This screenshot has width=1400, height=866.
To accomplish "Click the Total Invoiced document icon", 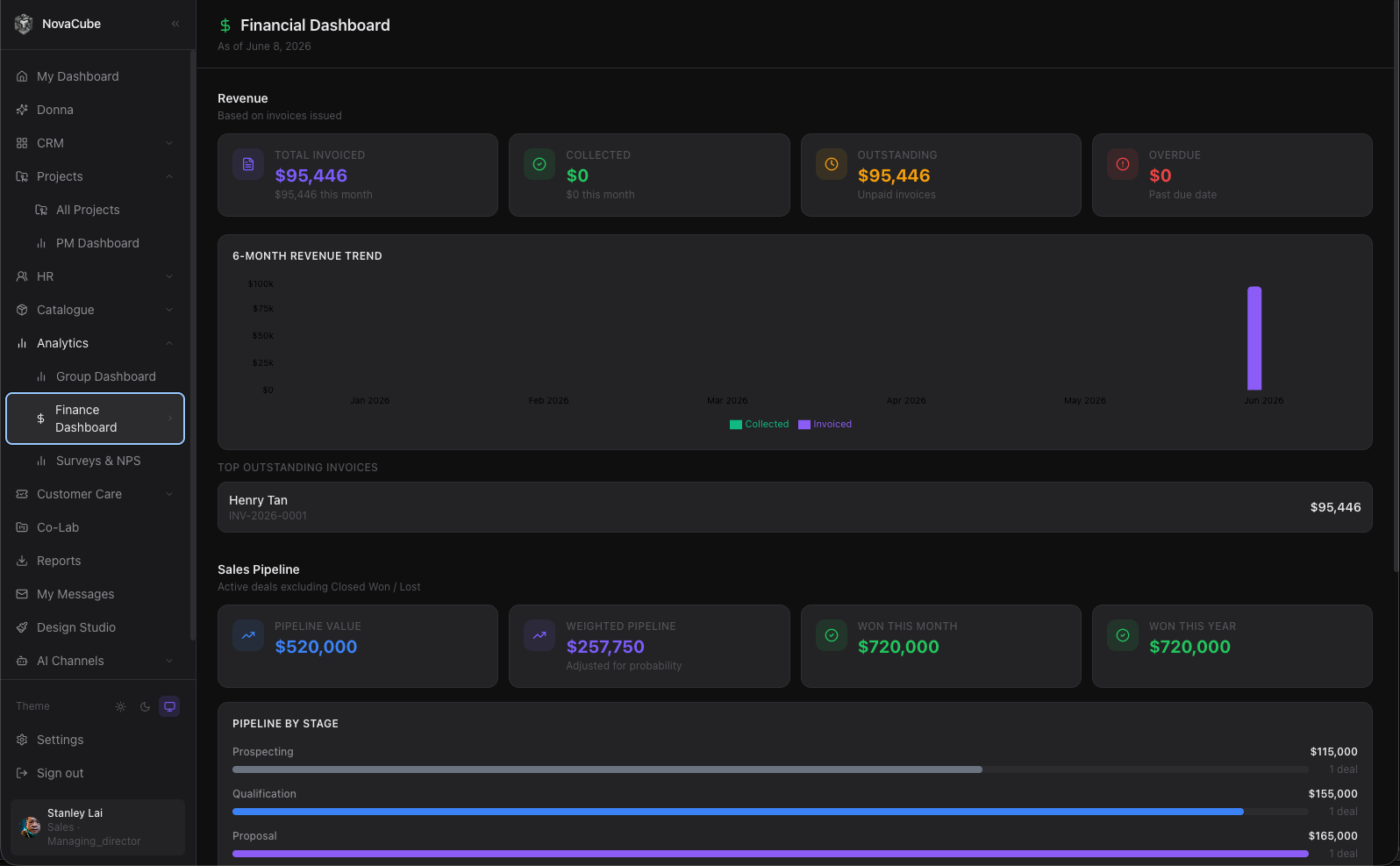I will coord(248,164).
